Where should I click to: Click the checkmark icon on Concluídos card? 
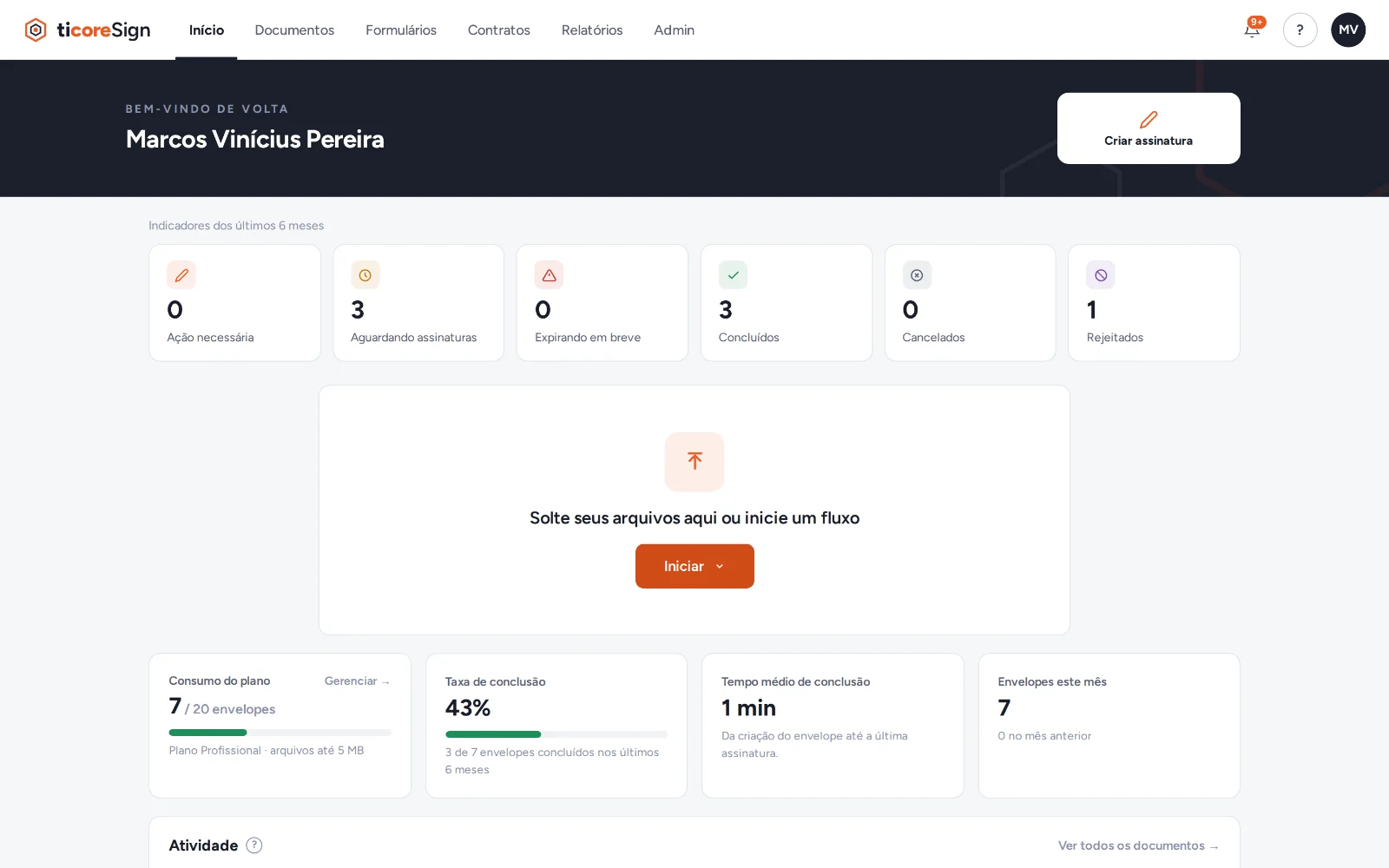coord(733,275)
